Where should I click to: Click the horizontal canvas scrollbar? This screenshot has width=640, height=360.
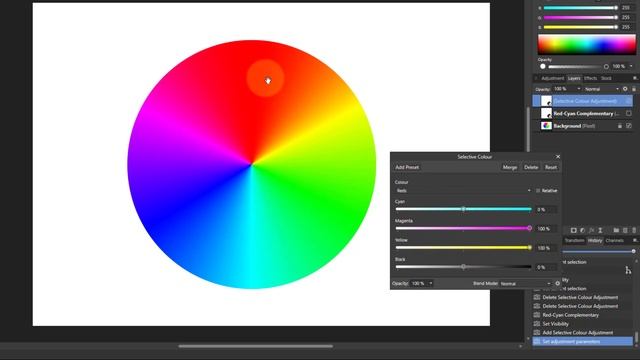[256, 346]
